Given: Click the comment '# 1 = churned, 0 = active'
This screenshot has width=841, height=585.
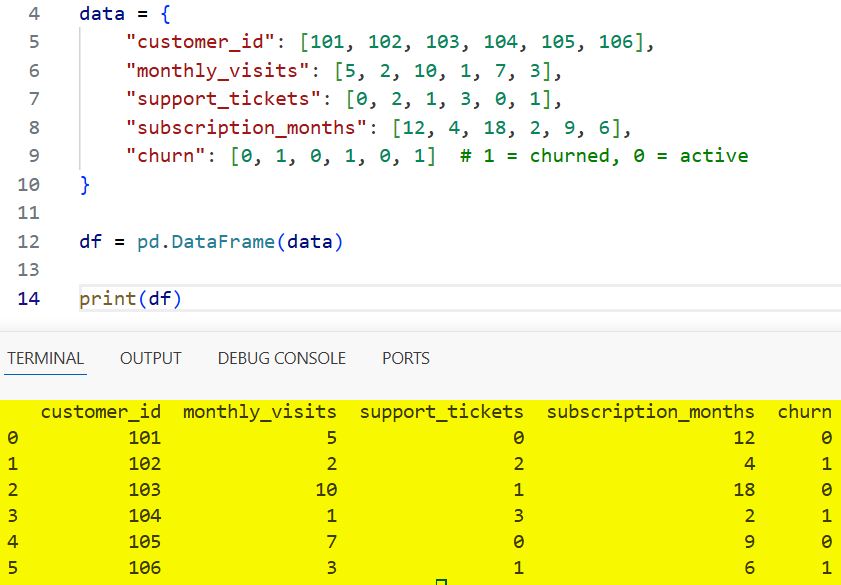Looking at the screenshot, I should pyautogui.click(x=604, y=155).
